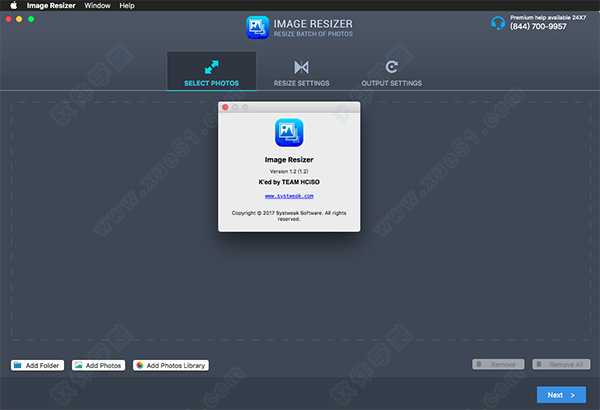Click the Image Resizer header logo

coord(258,28)
